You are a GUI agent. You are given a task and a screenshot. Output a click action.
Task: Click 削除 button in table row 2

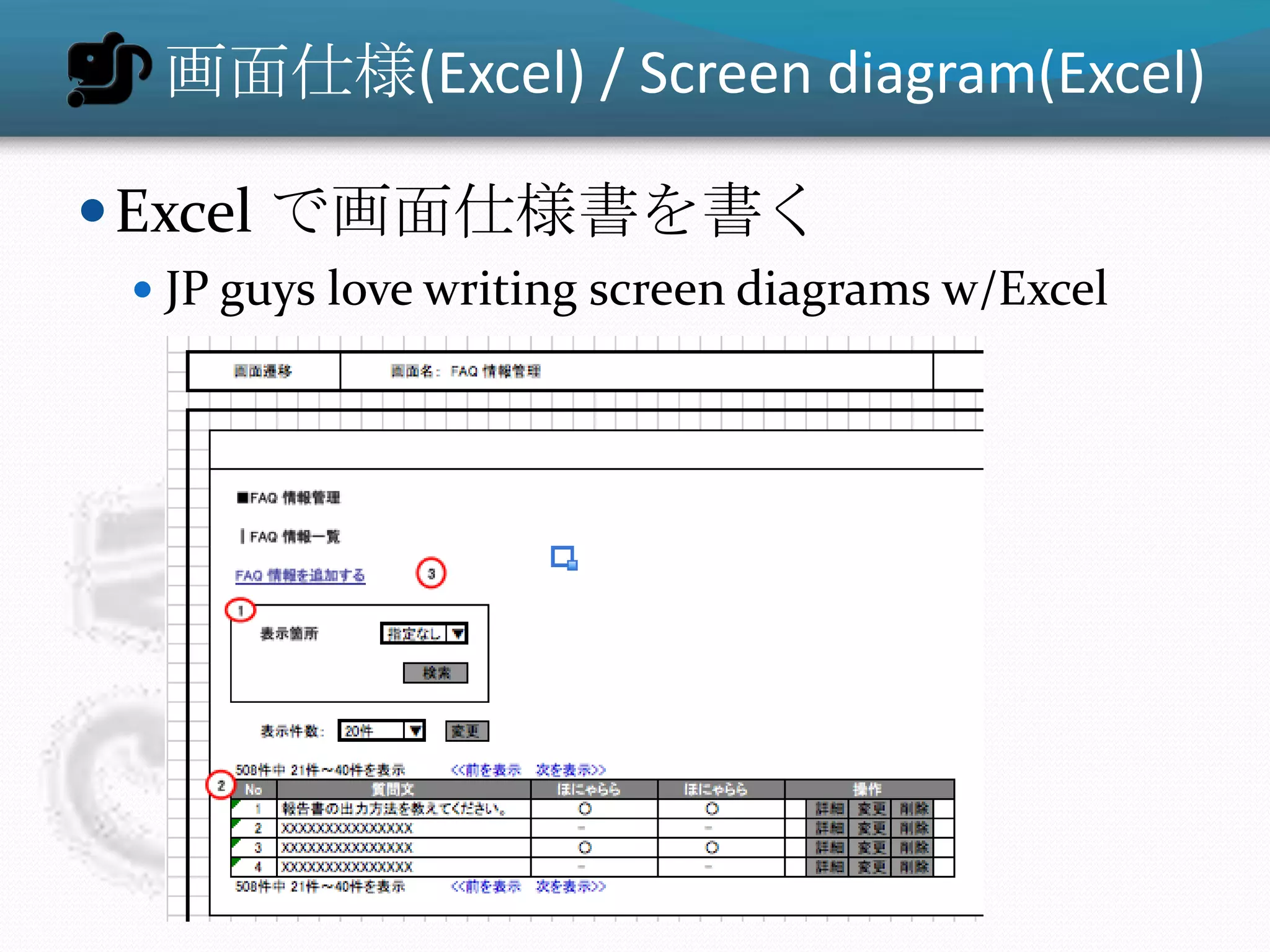click(913, 828)
